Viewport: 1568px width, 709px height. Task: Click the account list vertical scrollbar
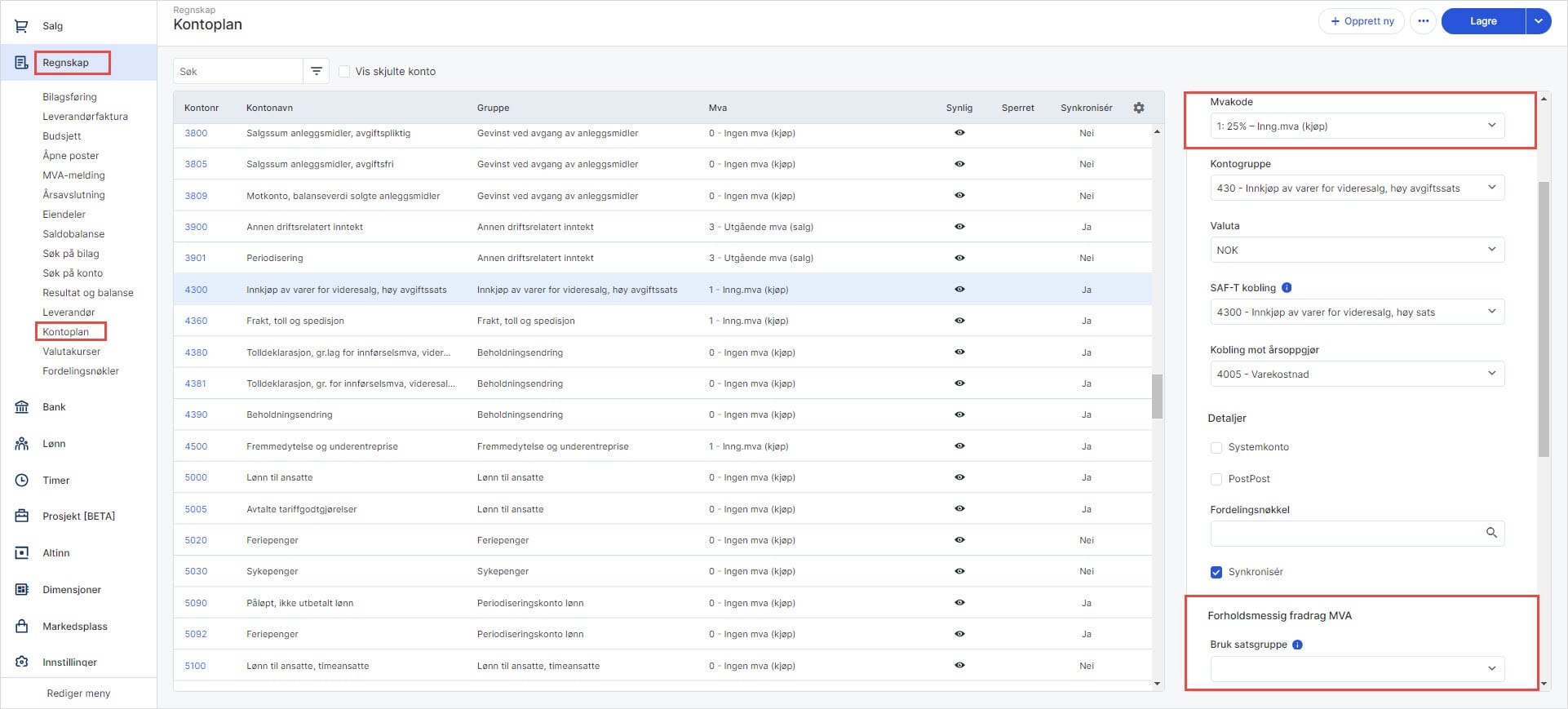tap(1157, 397)
